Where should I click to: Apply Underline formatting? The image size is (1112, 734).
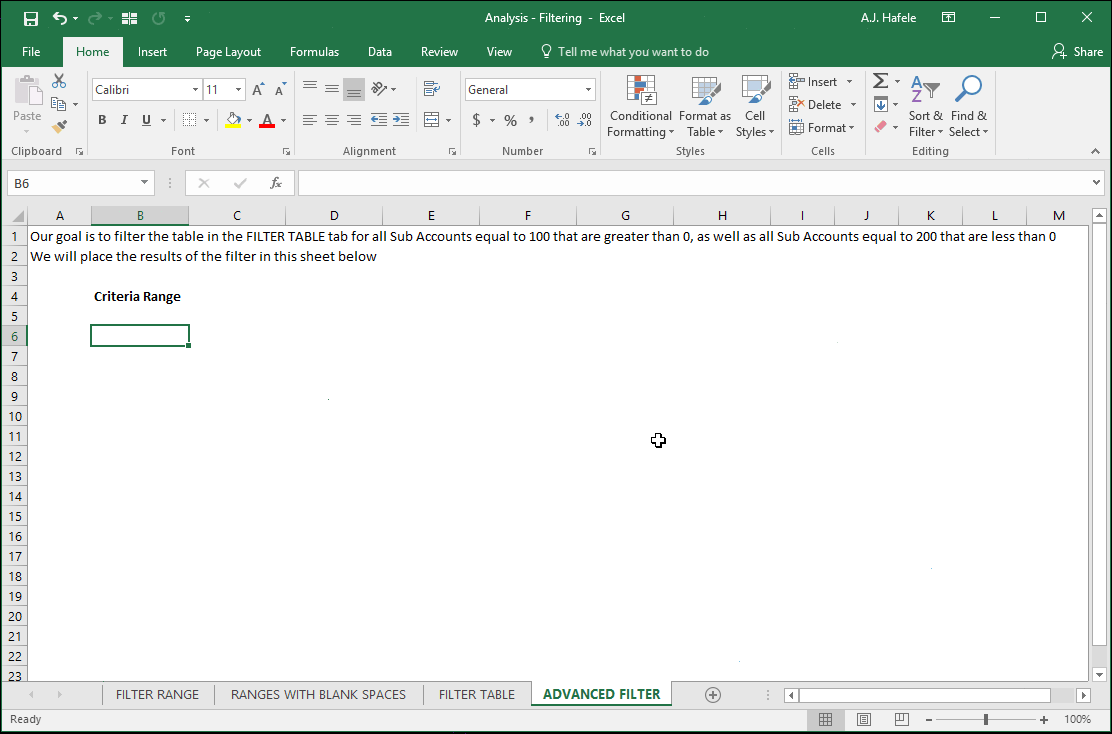pos(146,120)
